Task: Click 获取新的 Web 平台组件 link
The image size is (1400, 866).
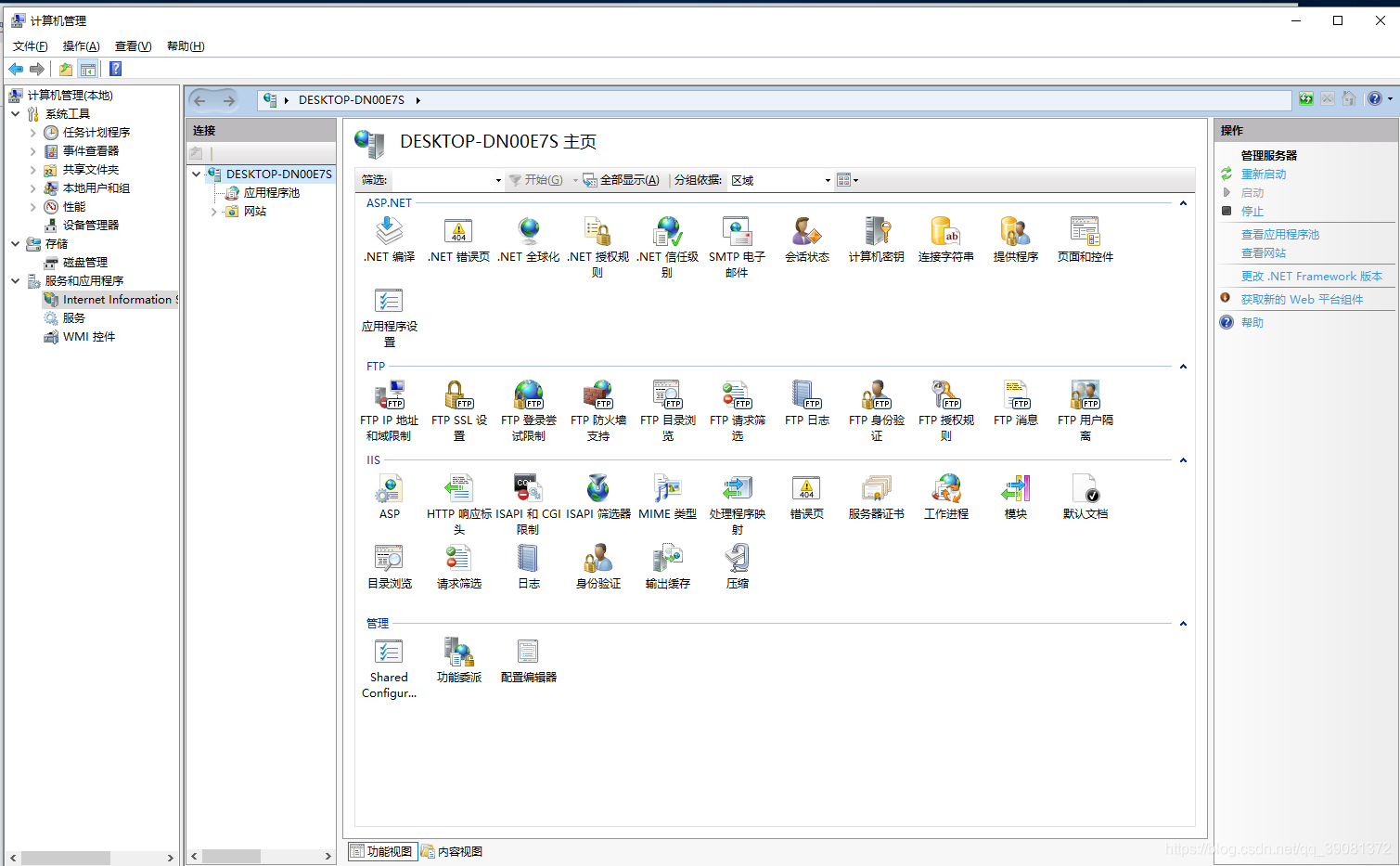Action: pyautogui.click(x=1303, y=299)
